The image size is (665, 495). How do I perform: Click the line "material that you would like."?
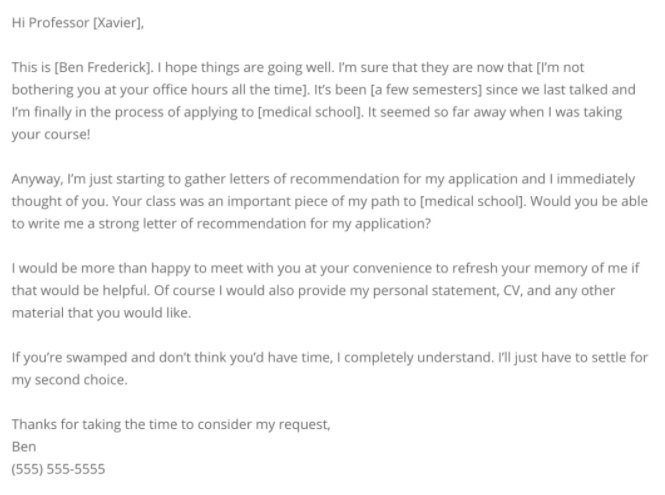tap(101, 313)
